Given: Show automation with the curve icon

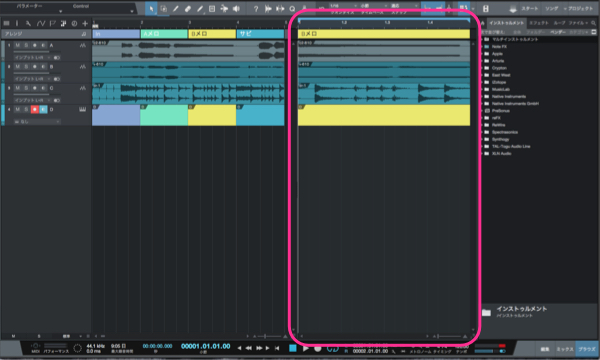Looking at the screenshot, I should click(41, 23).
